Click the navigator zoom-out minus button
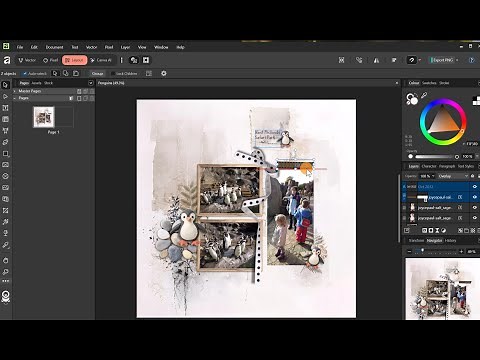The width and height of the screenshot is (480, 360). [410, 251]
